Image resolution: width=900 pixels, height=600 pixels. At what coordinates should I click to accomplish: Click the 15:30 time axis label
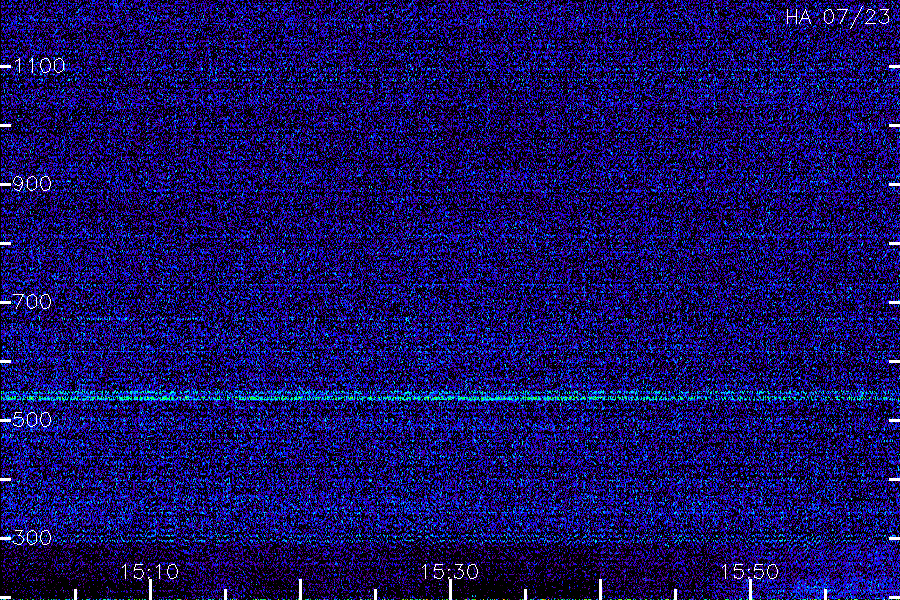click(450, 572)
